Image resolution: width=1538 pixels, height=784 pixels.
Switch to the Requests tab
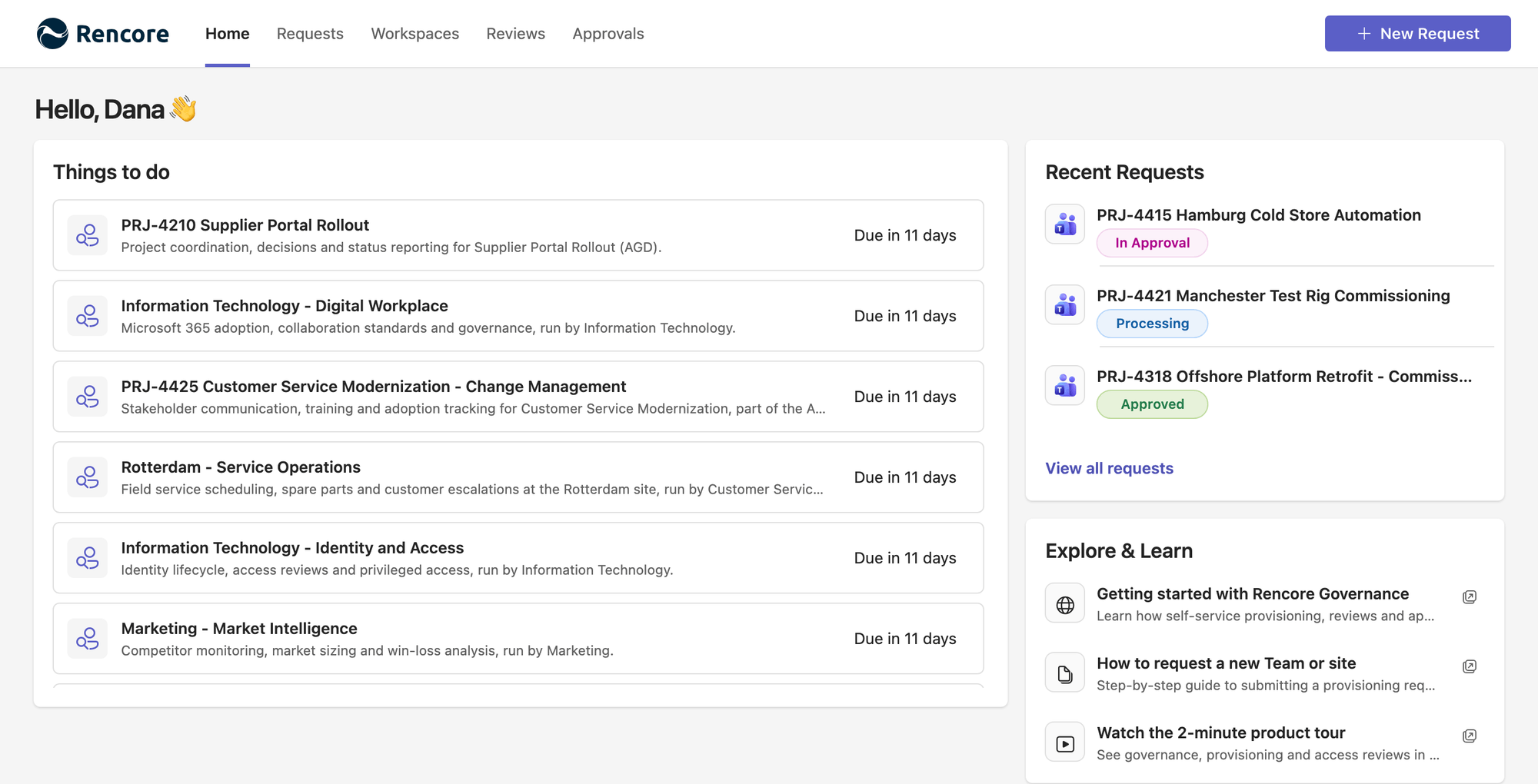coord(310,34)
